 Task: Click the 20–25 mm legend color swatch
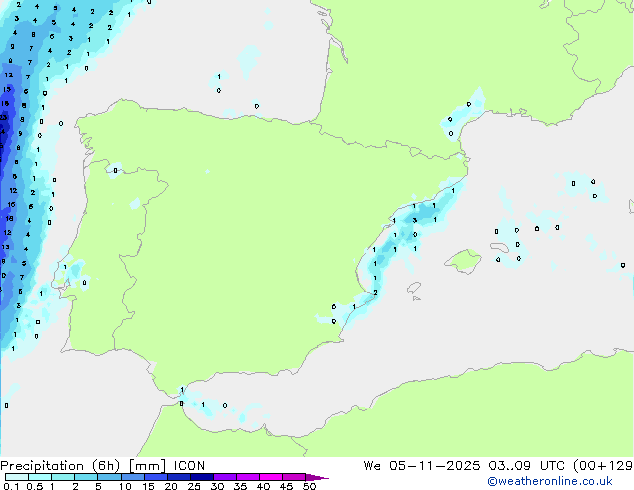click(x=179, y=477)
